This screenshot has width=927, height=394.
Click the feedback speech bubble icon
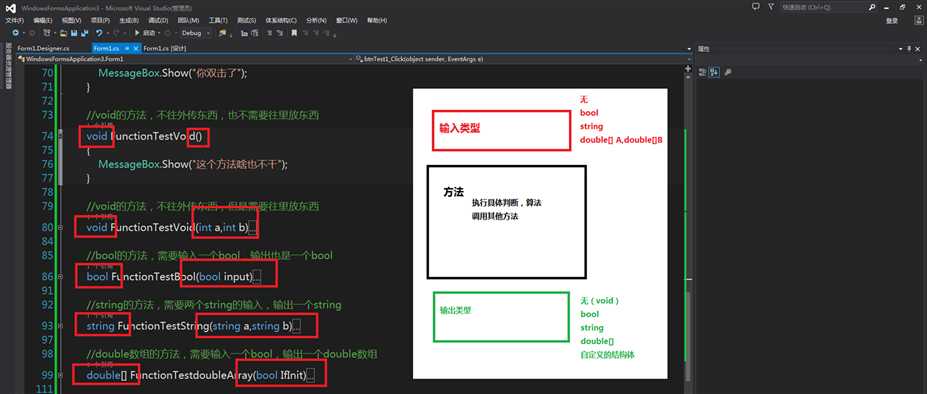(756, 7)
